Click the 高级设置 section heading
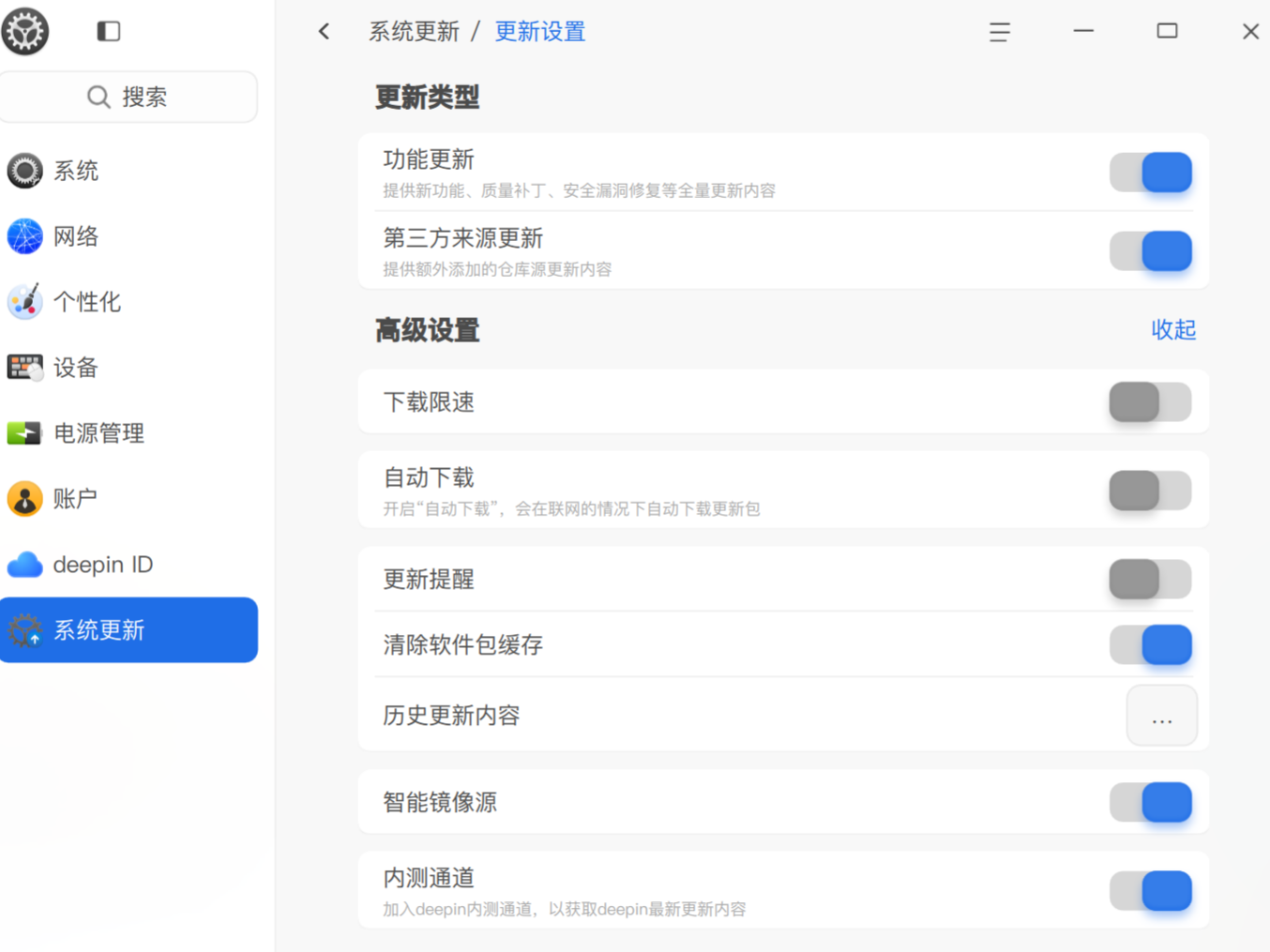This screenshot has width=1270, height=952. (428, 331)
